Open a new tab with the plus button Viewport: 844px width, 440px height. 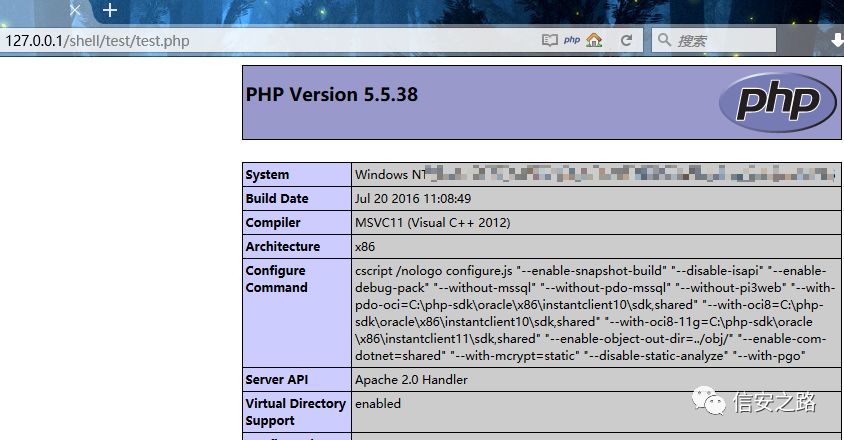click(110, 10)
